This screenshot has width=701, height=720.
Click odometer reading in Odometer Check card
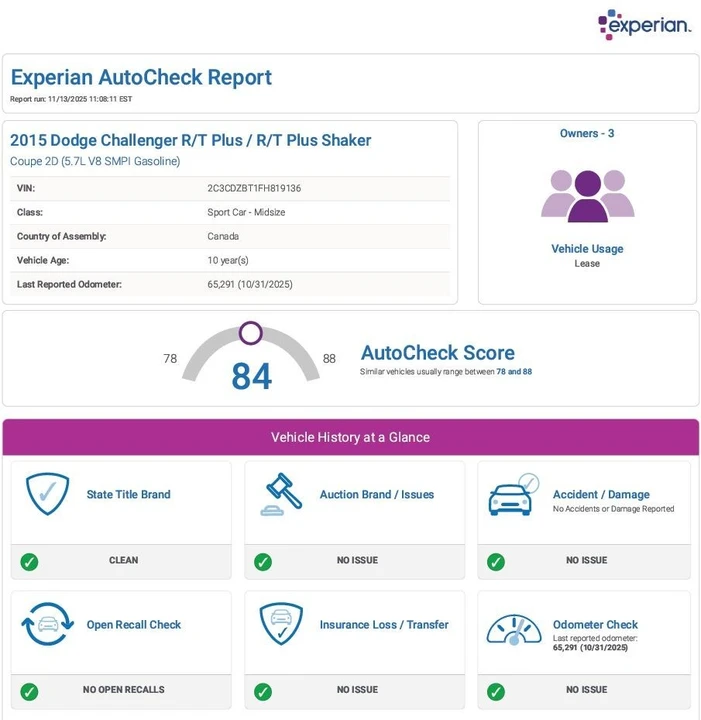590,647
